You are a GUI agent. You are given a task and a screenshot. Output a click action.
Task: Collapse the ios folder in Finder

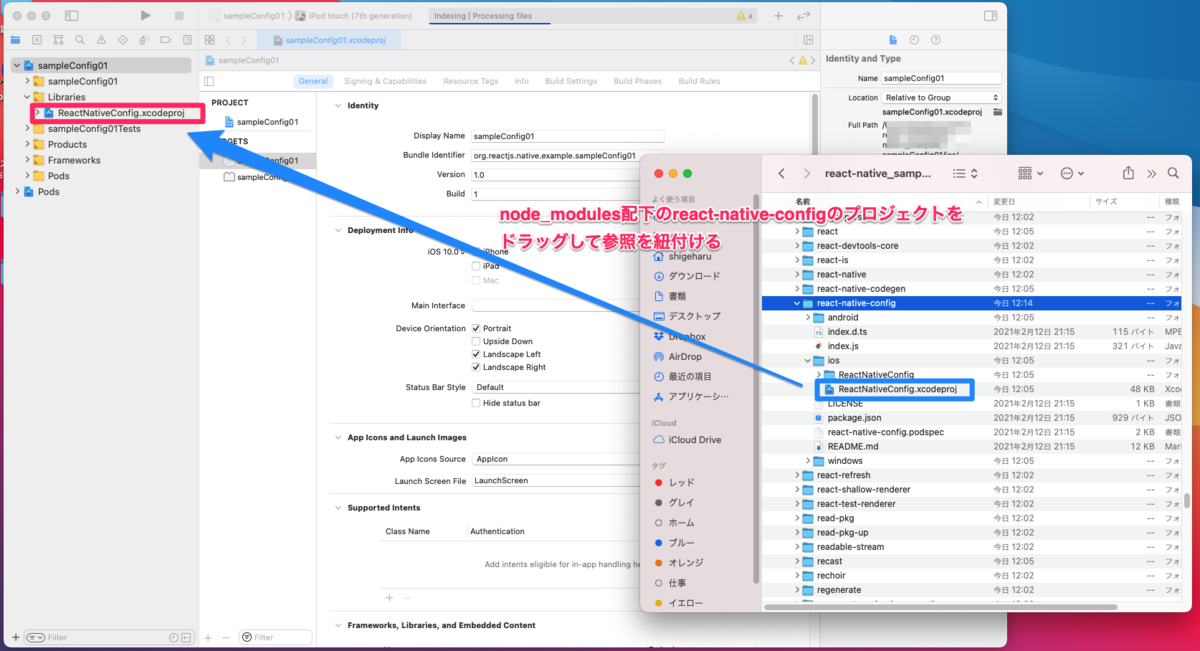click(x=805, y=359)
